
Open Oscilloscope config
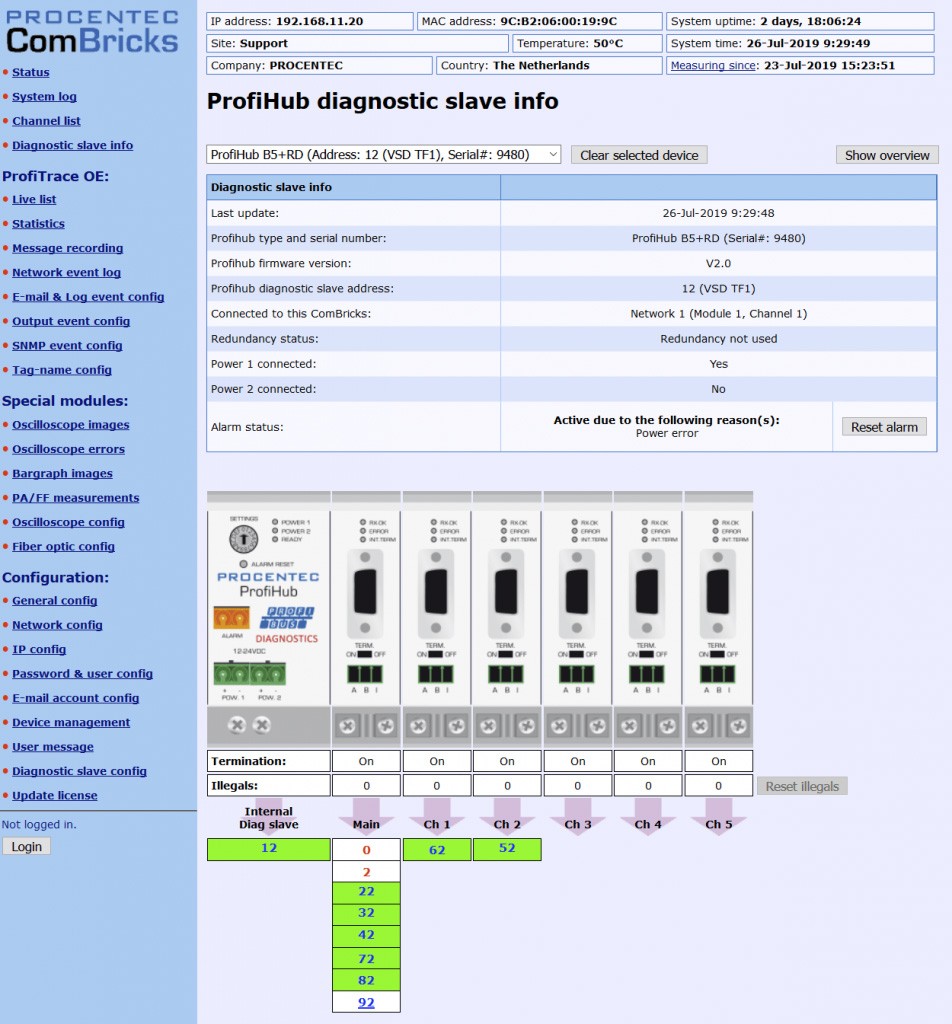pos(69,522)
